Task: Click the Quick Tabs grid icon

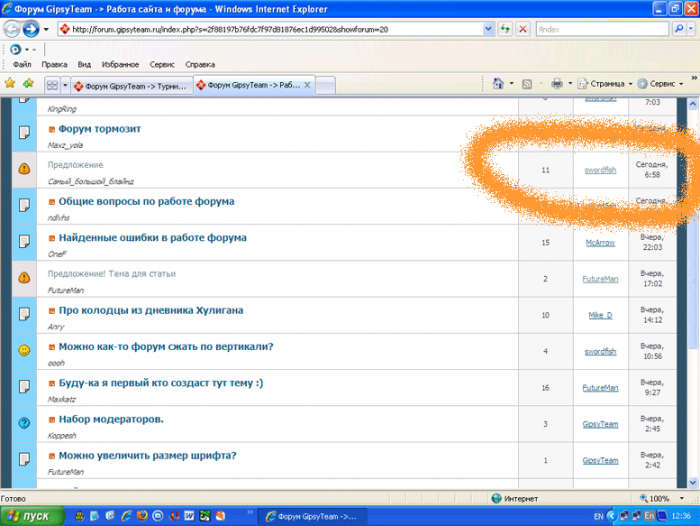Action: tap(52, 85)
